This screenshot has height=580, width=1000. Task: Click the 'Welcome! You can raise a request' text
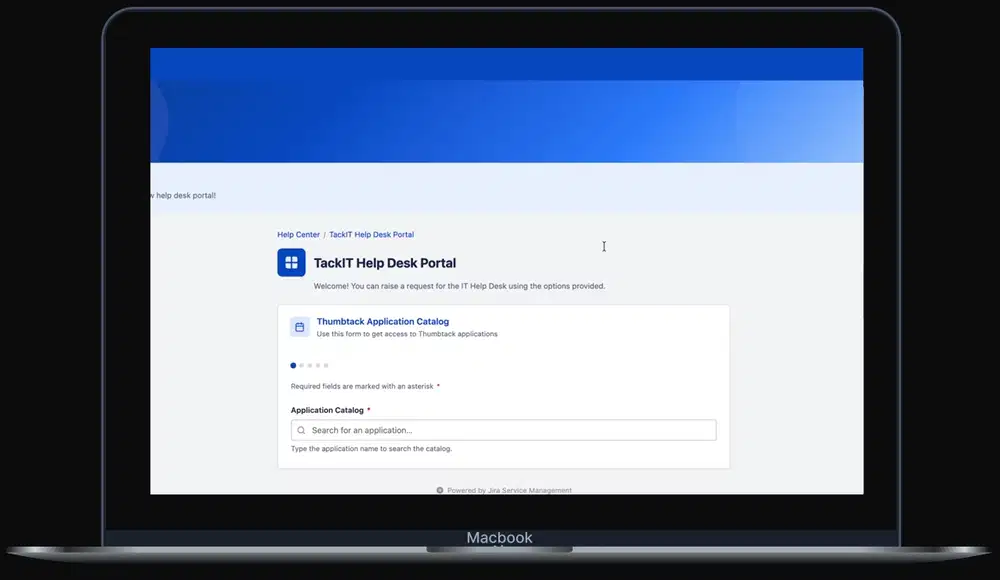click(459, 286)
